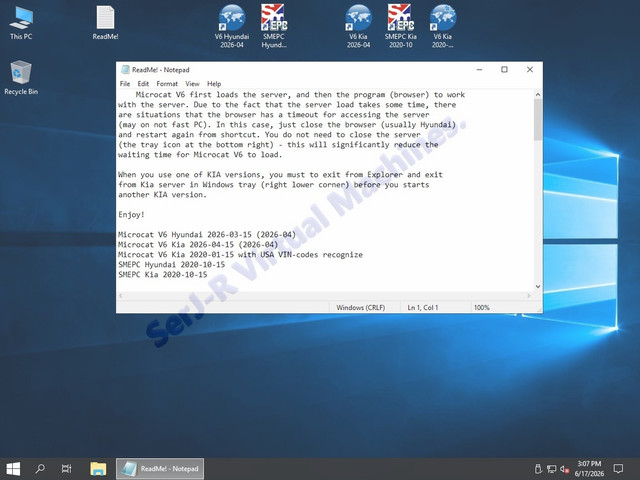Click the Windows (CRLF) status bar entry

coord(360,307)
